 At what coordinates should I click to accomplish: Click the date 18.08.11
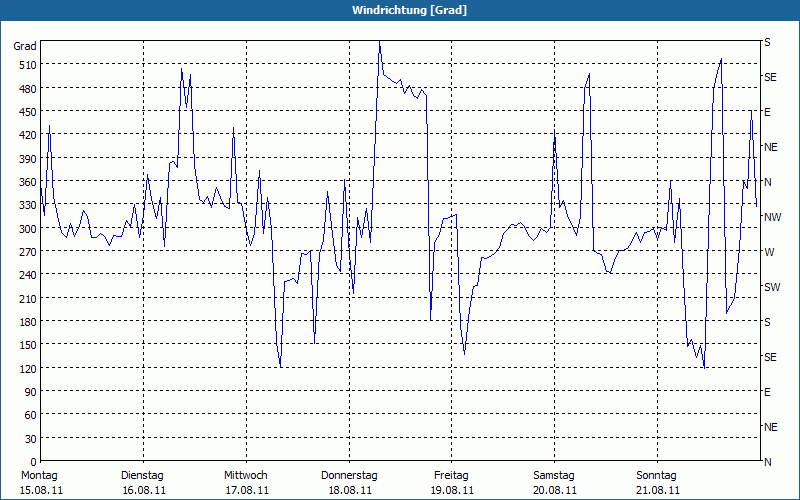point(351,490)
